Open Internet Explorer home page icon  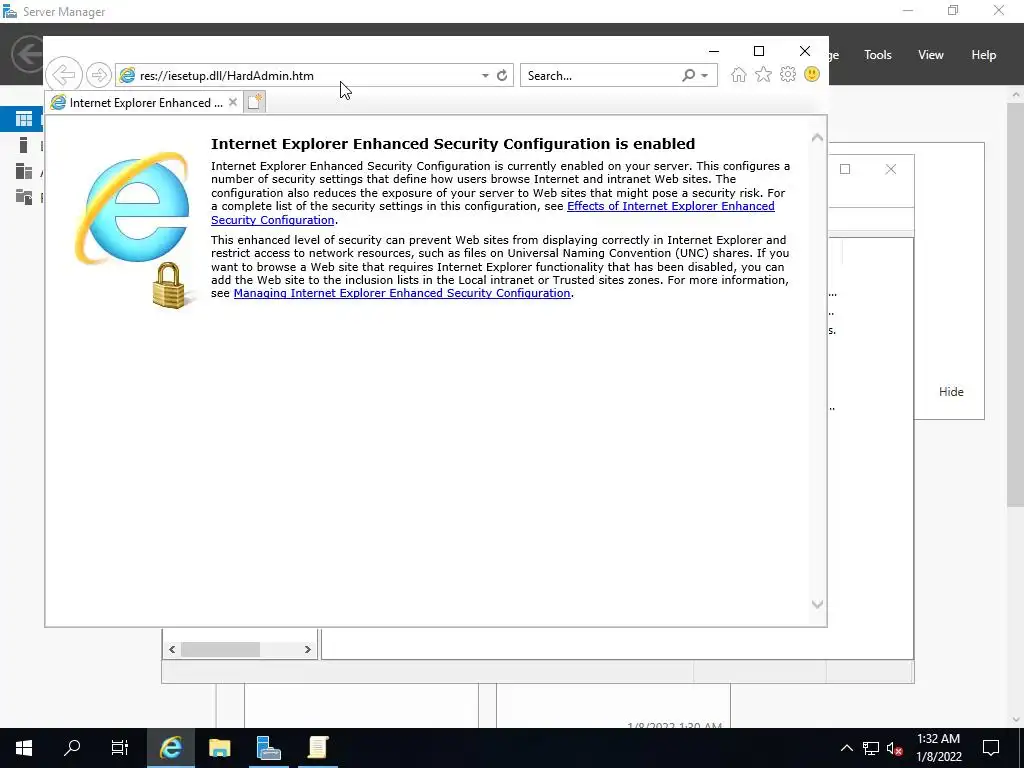[739, 75]
